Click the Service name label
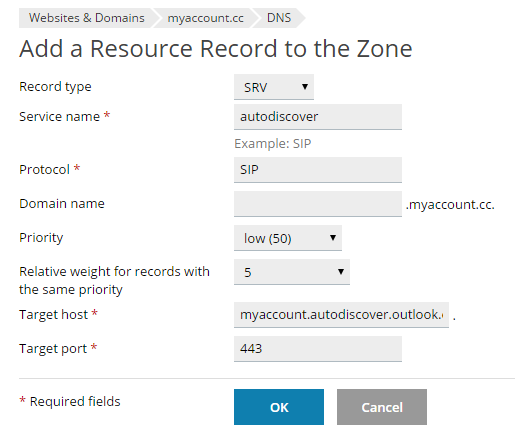 (60, 117)
